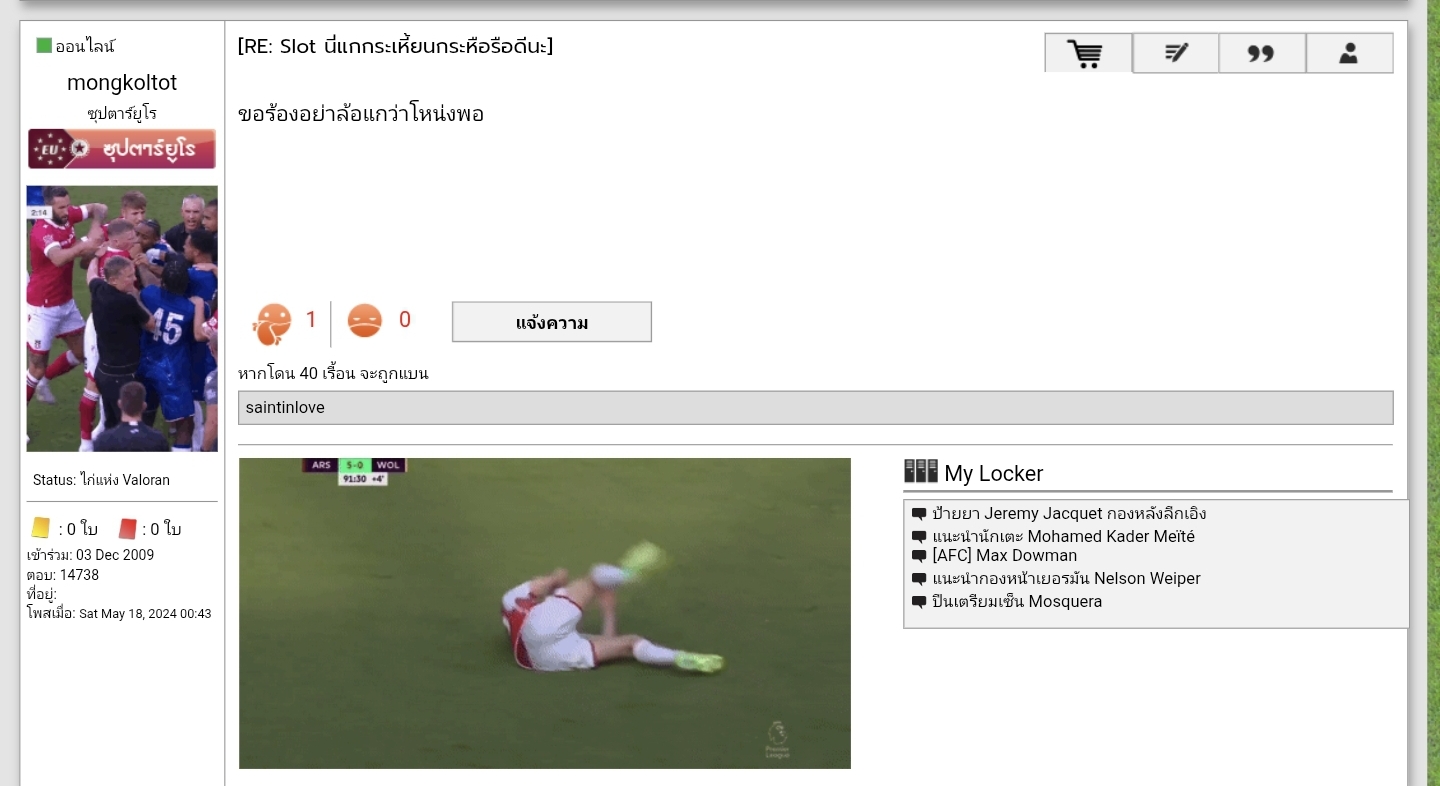The height and width of the screenshot is (786, 1440).
Task: Open the Mohamed Kader Meïté thread
Action: pos(1062,537)
